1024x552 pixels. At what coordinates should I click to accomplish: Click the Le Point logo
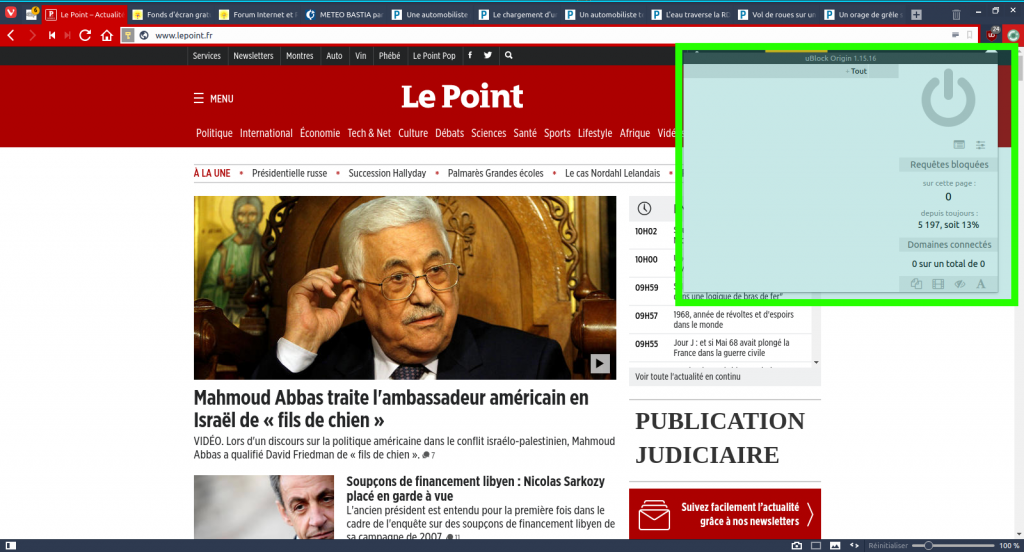pos(462,97)
